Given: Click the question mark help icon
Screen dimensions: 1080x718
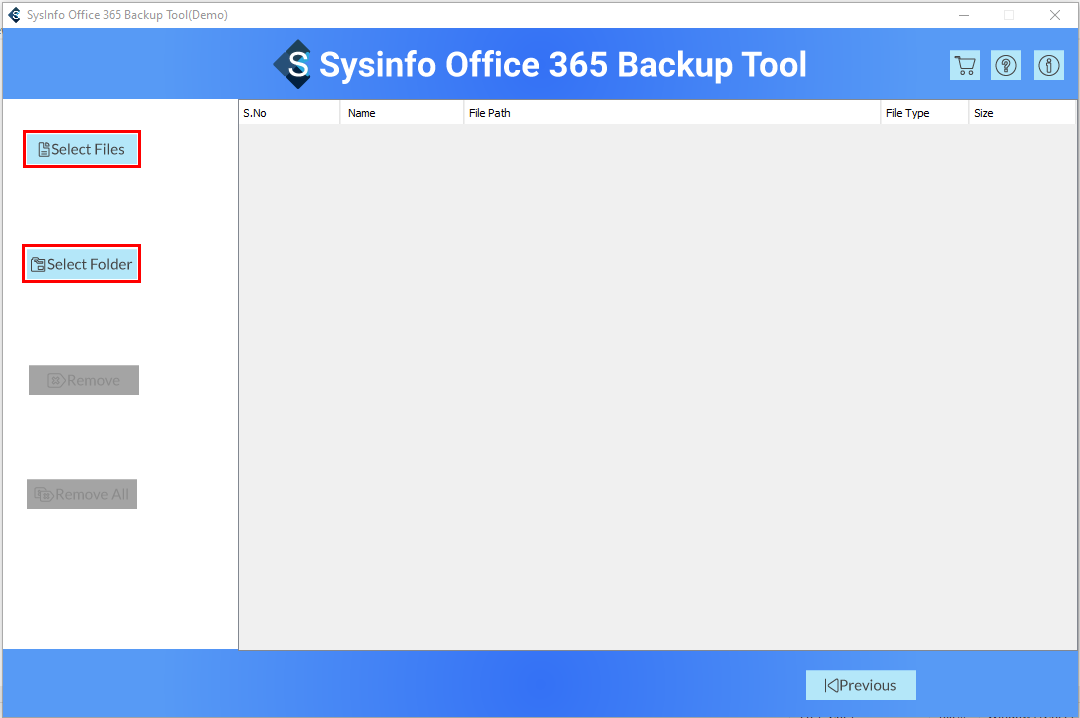Looking at the screenshot, I should tap(1006, 65).
